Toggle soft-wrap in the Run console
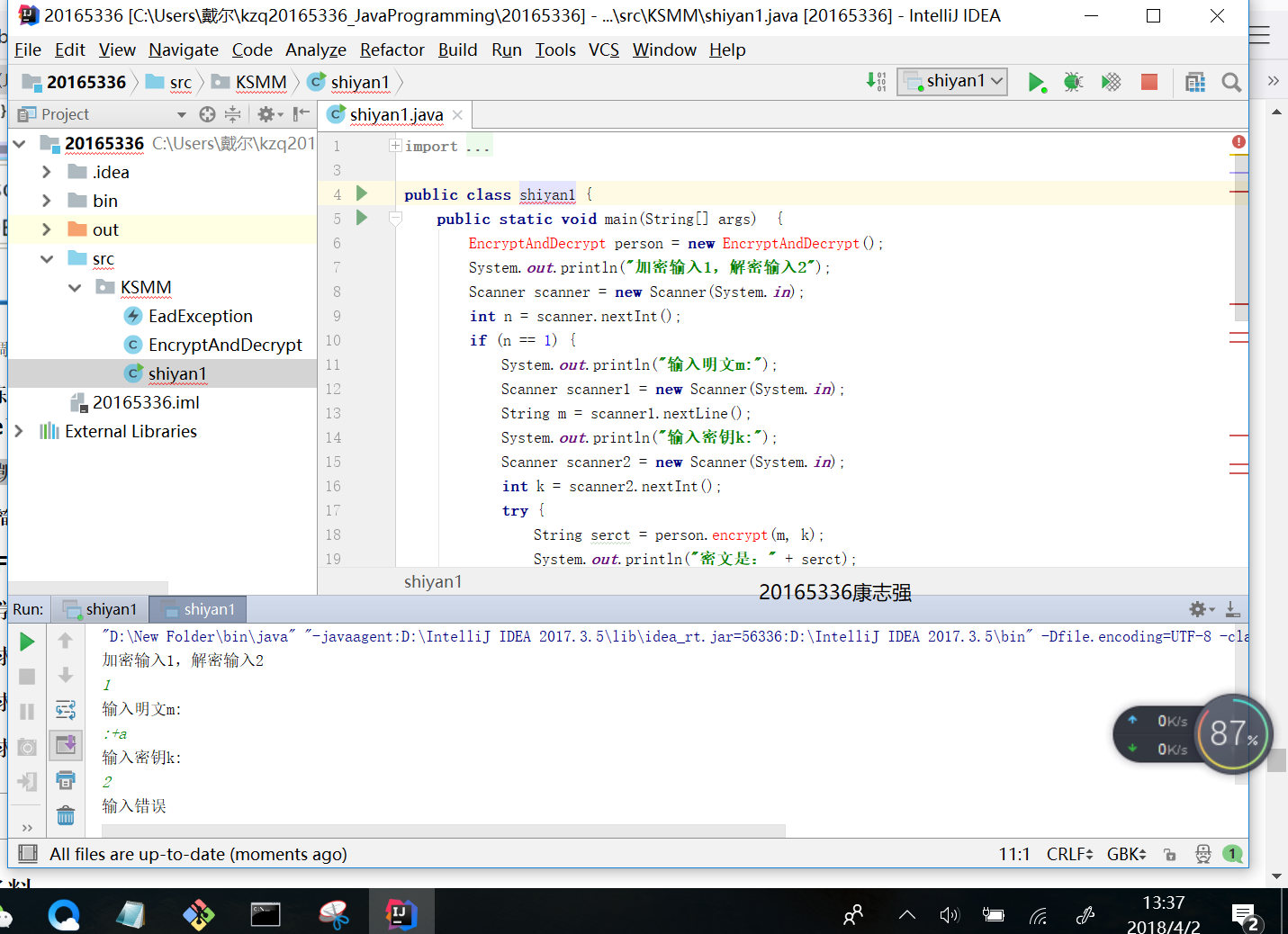The width and height of the screenshot is (1288, 934). pos(66,710)
